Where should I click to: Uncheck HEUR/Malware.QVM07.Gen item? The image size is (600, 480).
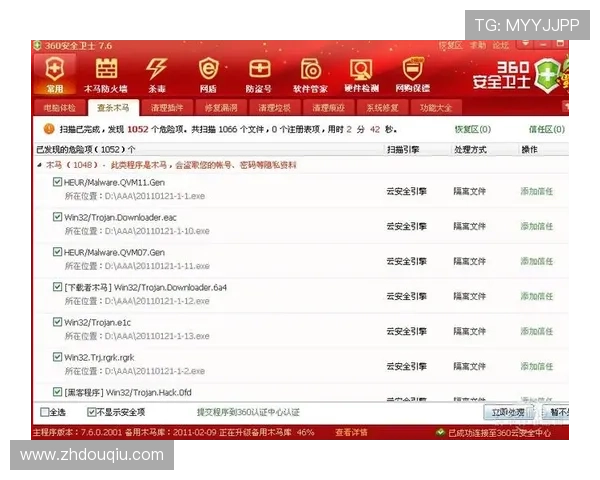57,252
